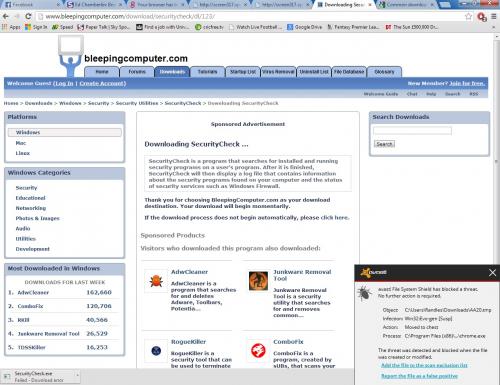The height and width of the screenshot is (385, 500).
Task: Open Chrome menu hamburger icon
Action: point(494,16)
